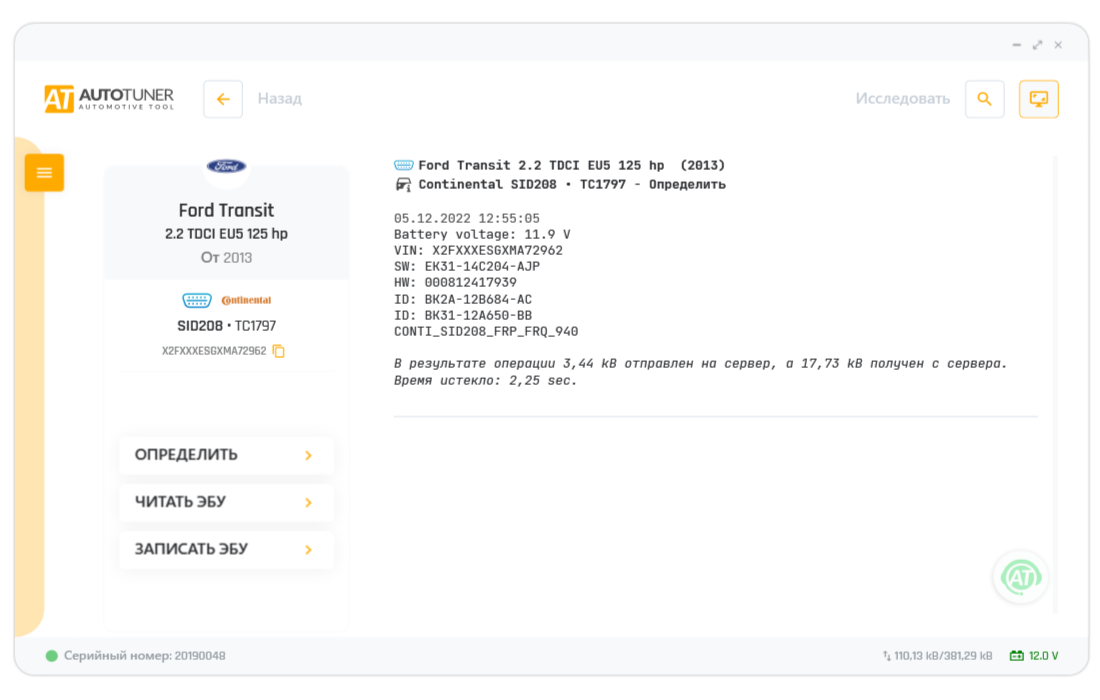Select the ЧИТАТЬ ЭБУ menu item
This screenshot has width=1100, height=700.
point(181,502)
